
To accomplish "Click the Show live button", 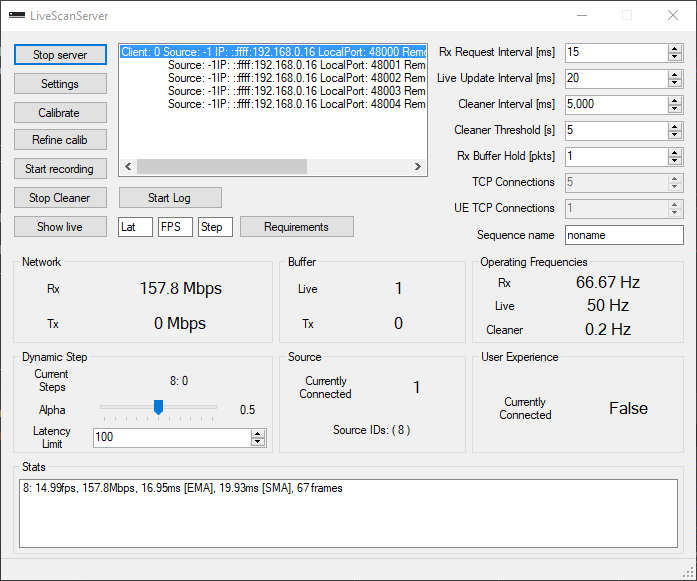I will click(60, 227).
